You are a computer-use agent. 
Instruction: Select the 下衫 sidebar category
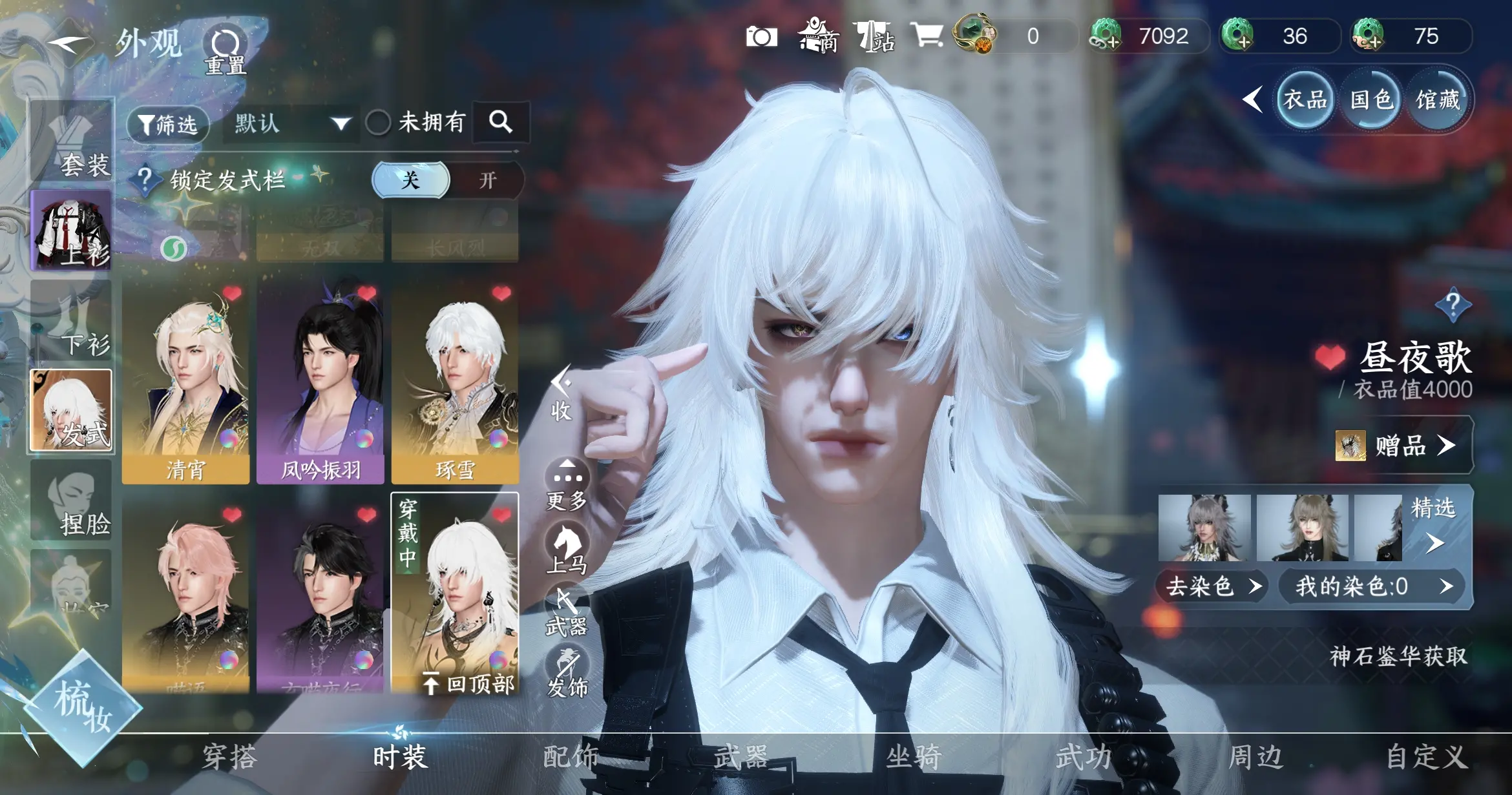click(71, 321)
